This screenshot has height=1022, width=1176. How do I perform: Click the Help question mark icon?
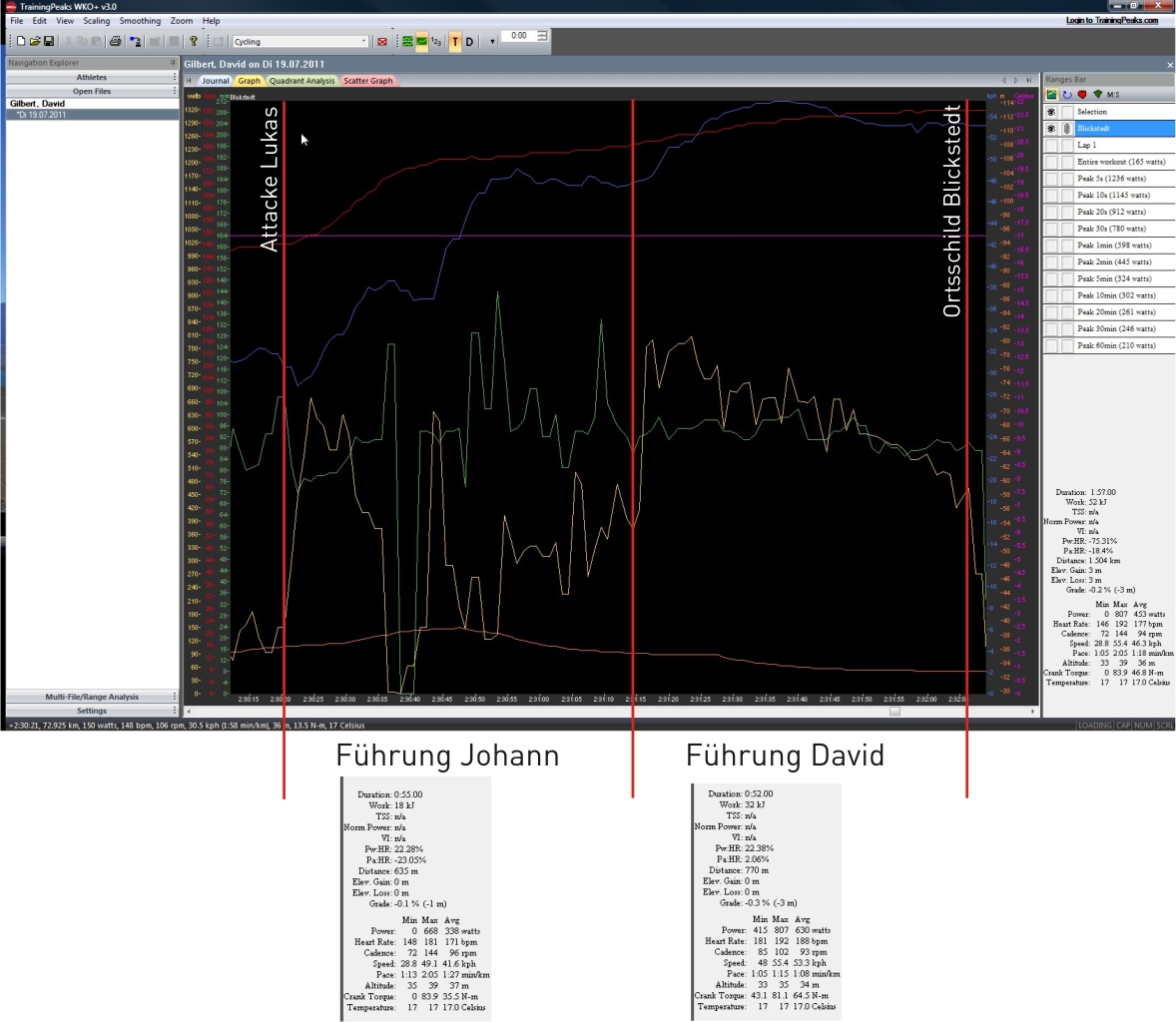[194, 41]
